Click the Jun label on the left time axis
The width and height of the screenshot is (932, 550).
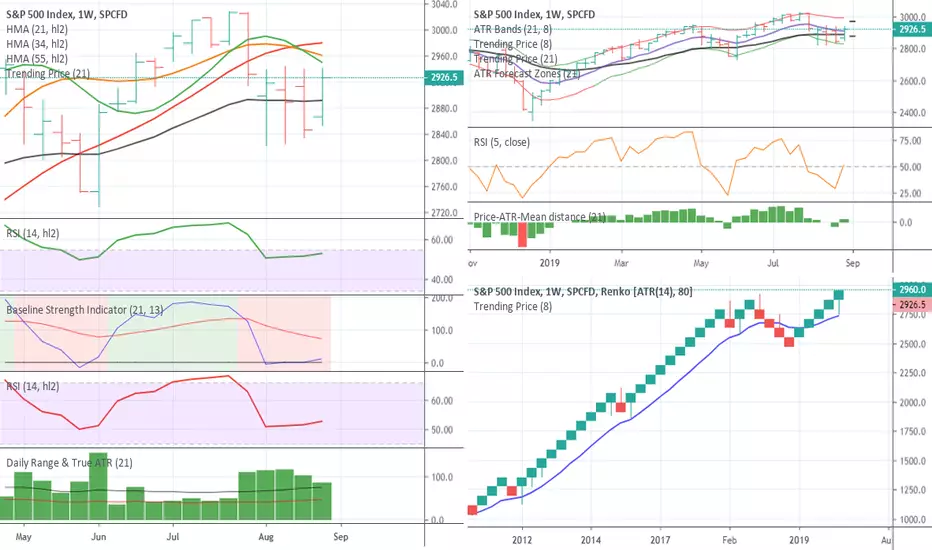[99, 536]
